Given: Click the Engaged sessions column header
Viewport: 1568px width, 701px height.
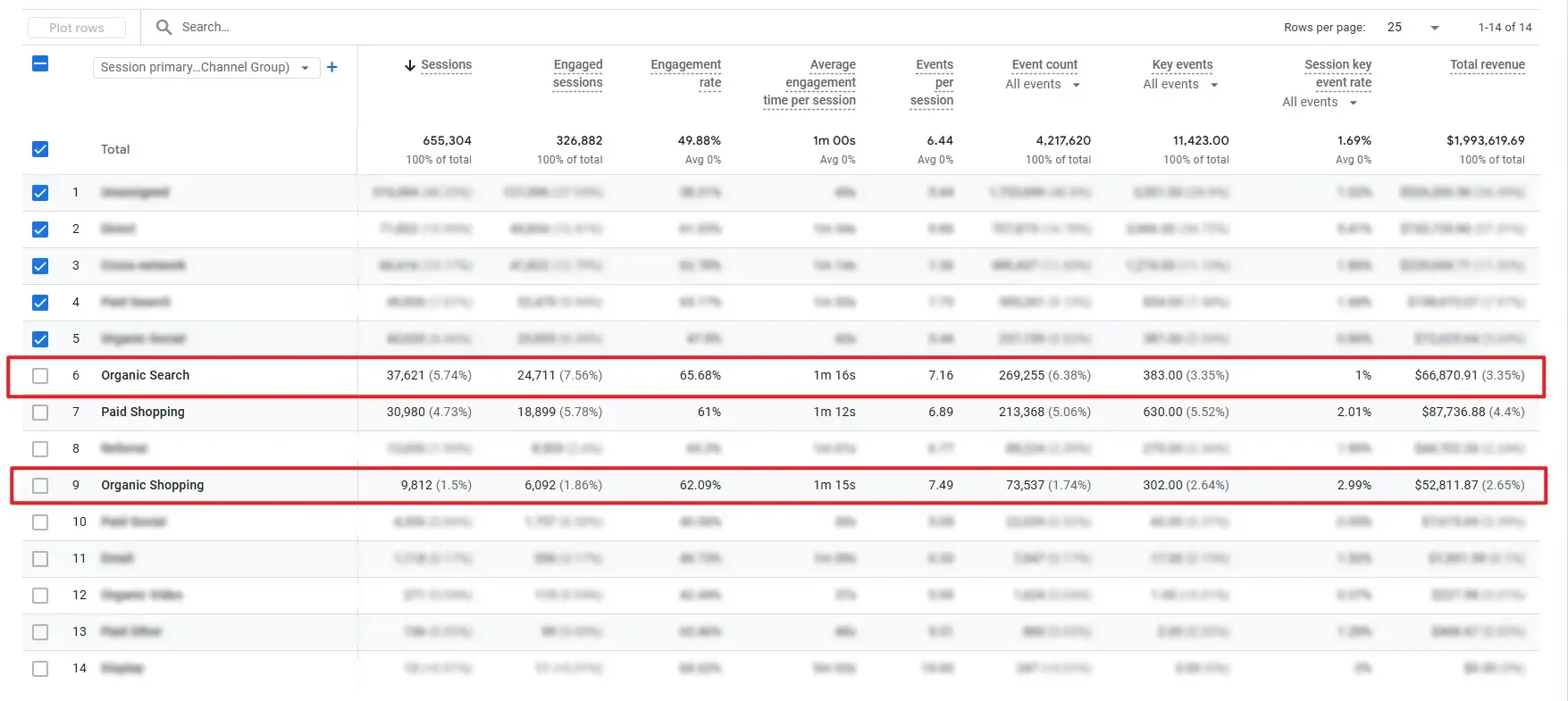Looking at the screenshot, I should 577,73.
